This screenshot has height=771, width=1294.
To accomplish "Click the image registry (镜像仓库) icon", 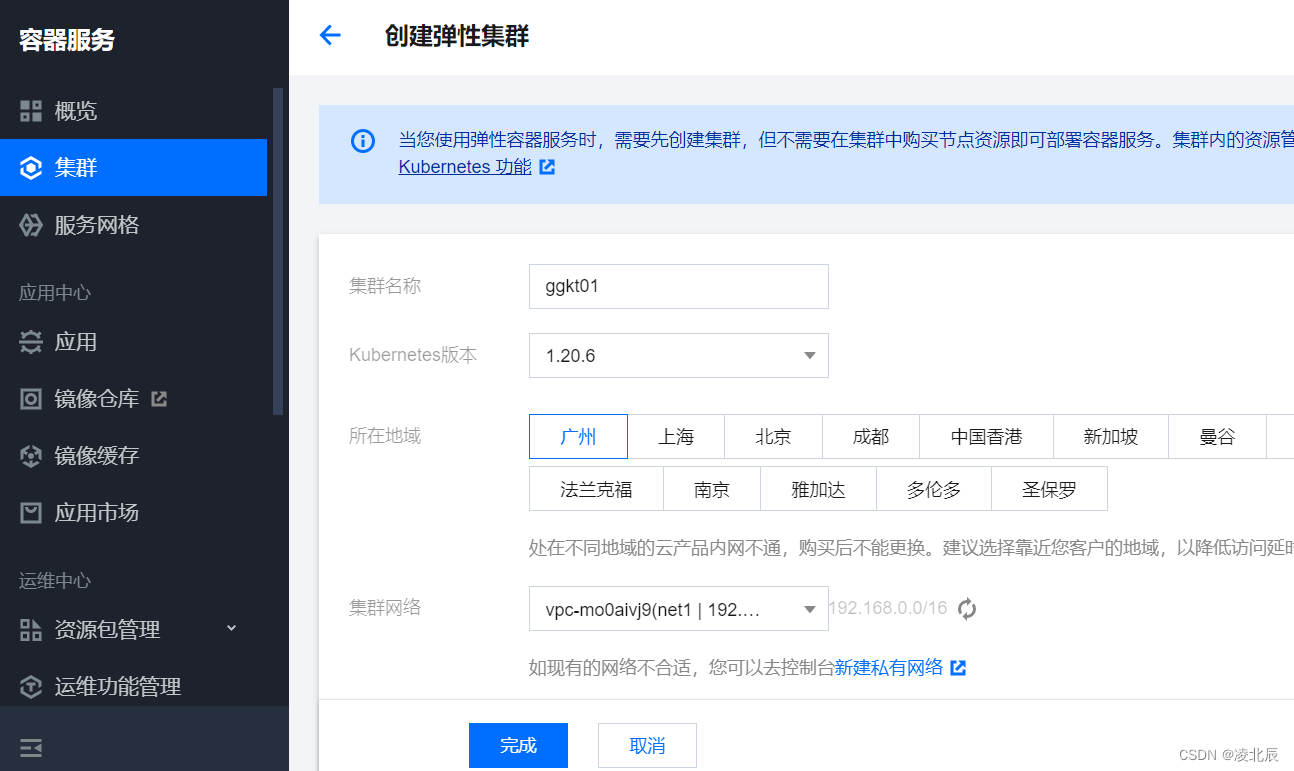I will click(31, 399).
